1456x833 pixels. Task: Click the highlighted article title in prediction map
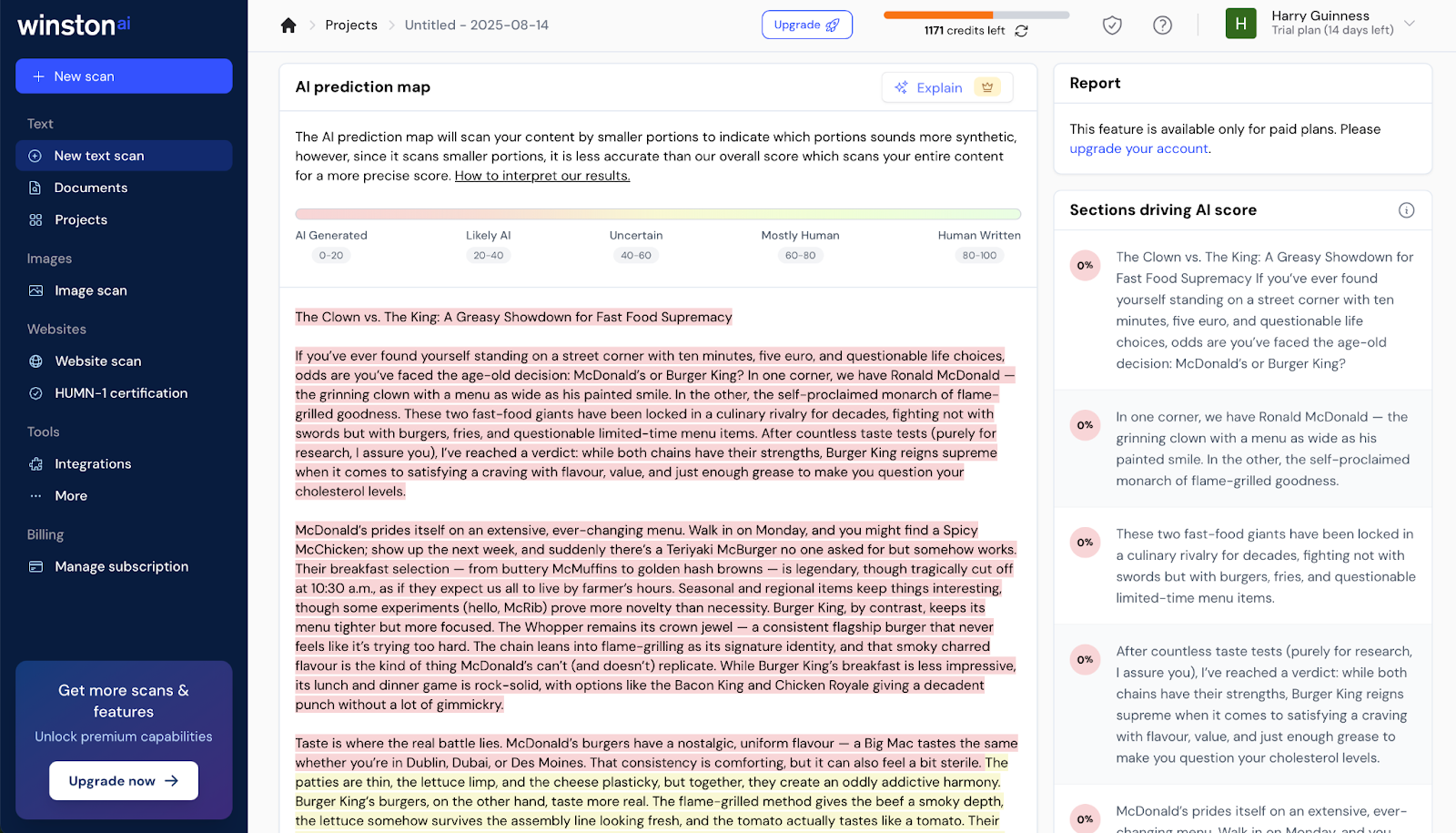point(513,317)
